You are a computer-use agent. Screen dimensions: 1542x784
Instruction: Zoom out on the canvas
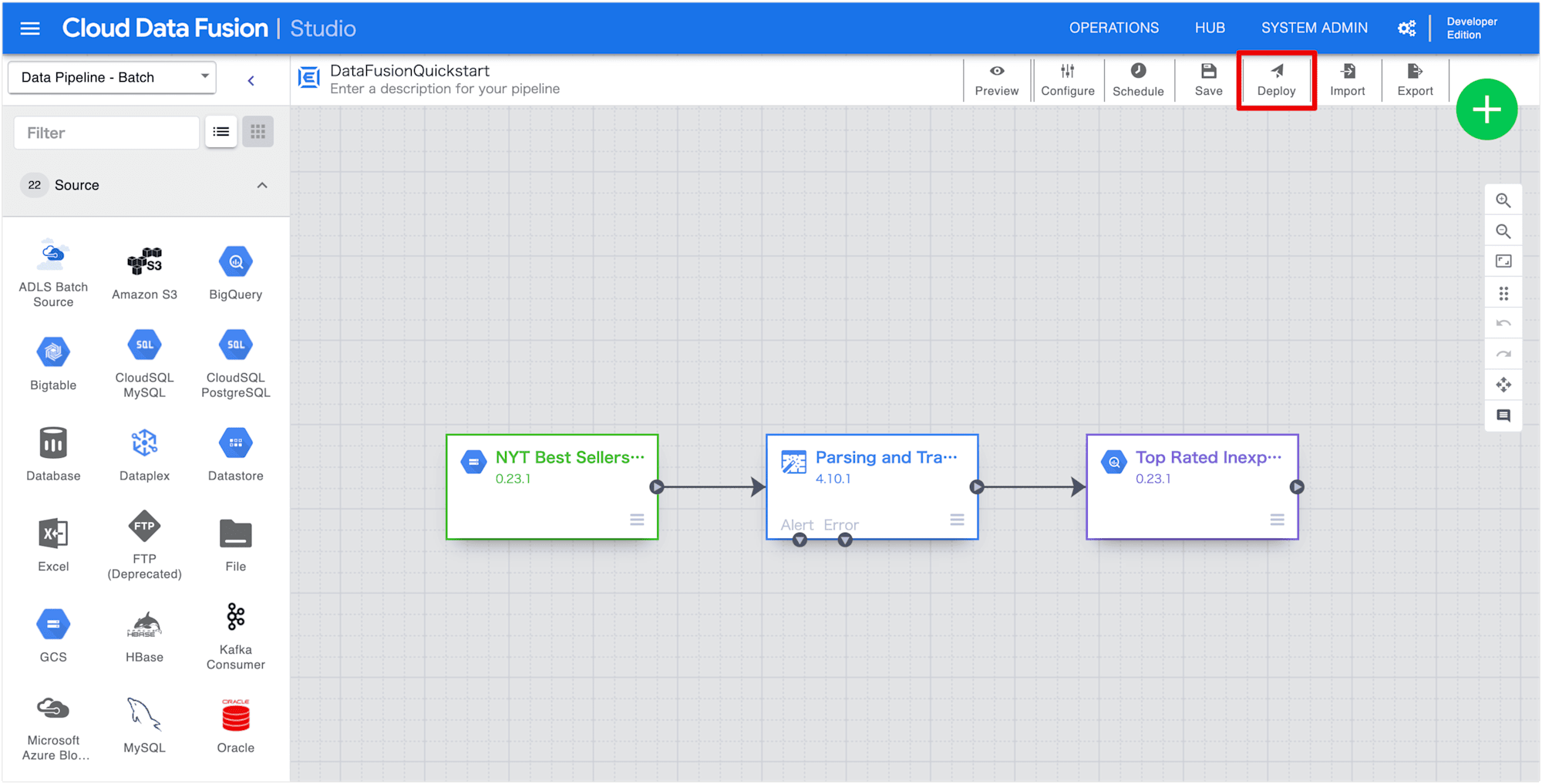pyautogui.click(x=1503, y=231)
